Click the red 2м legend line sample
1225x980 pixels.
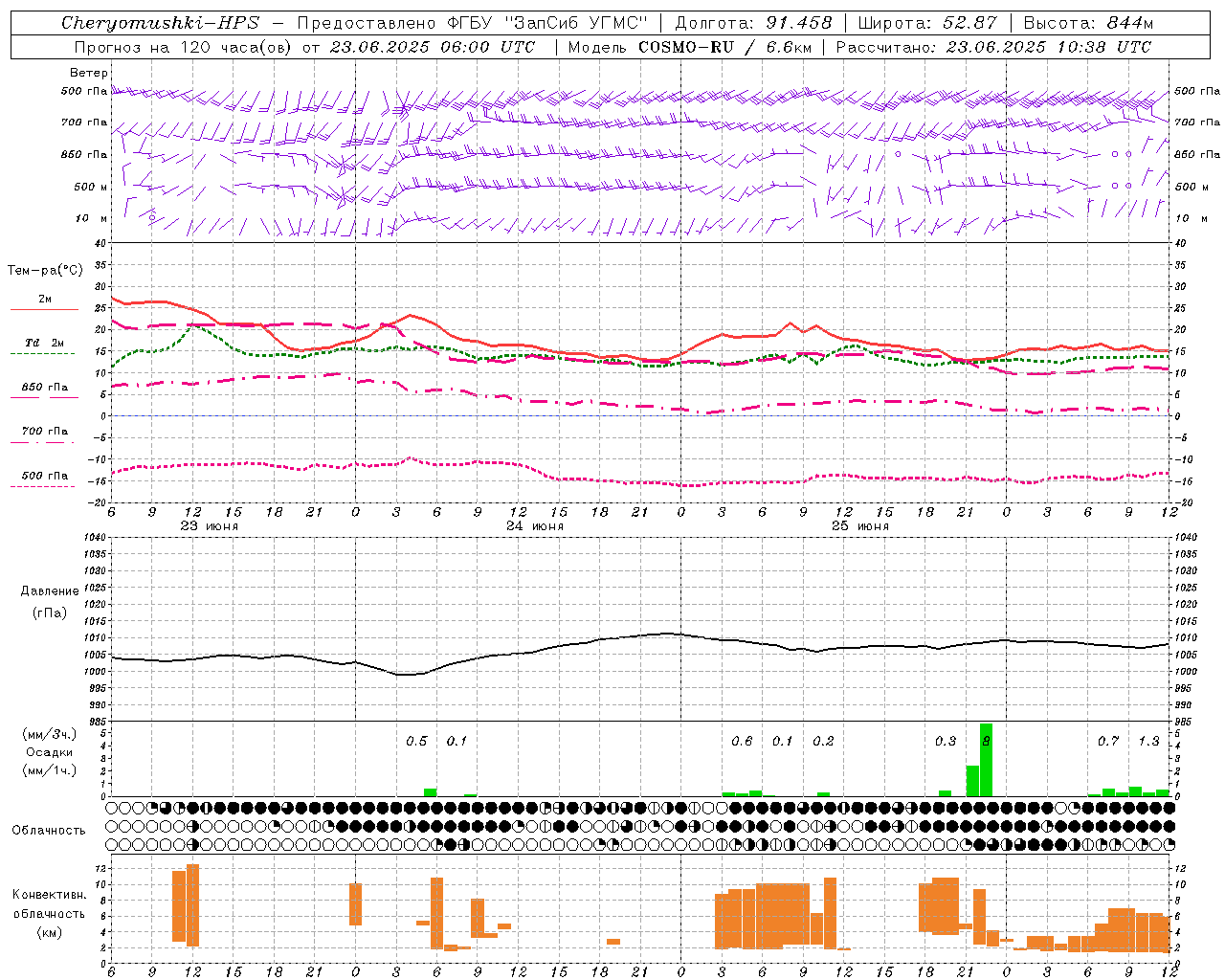tap(44, 309)
